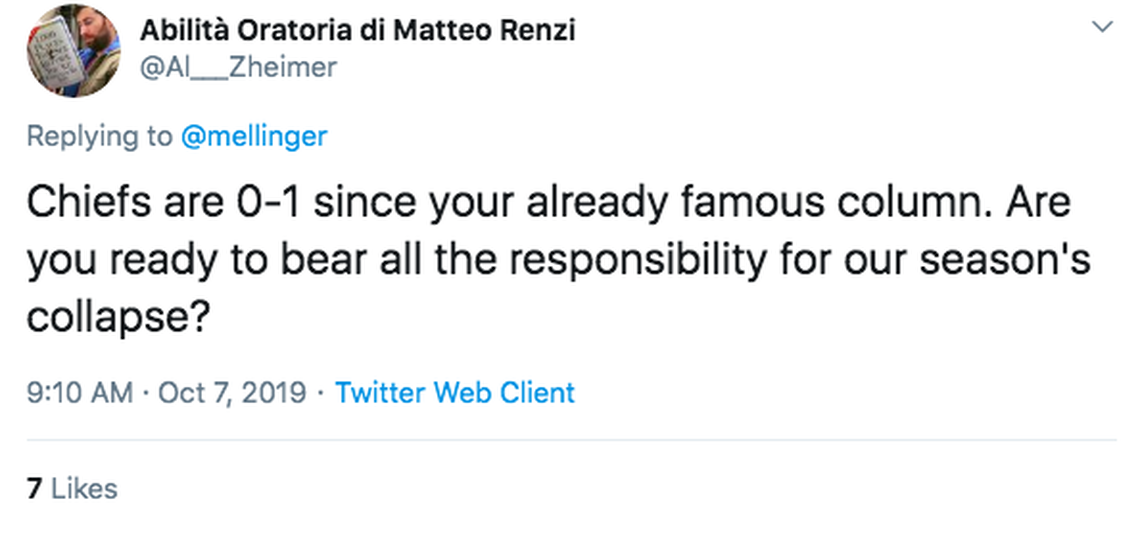Click the @Al___Zheimer handle
This screenshot has height=533, width=1140.
[238, 67]
